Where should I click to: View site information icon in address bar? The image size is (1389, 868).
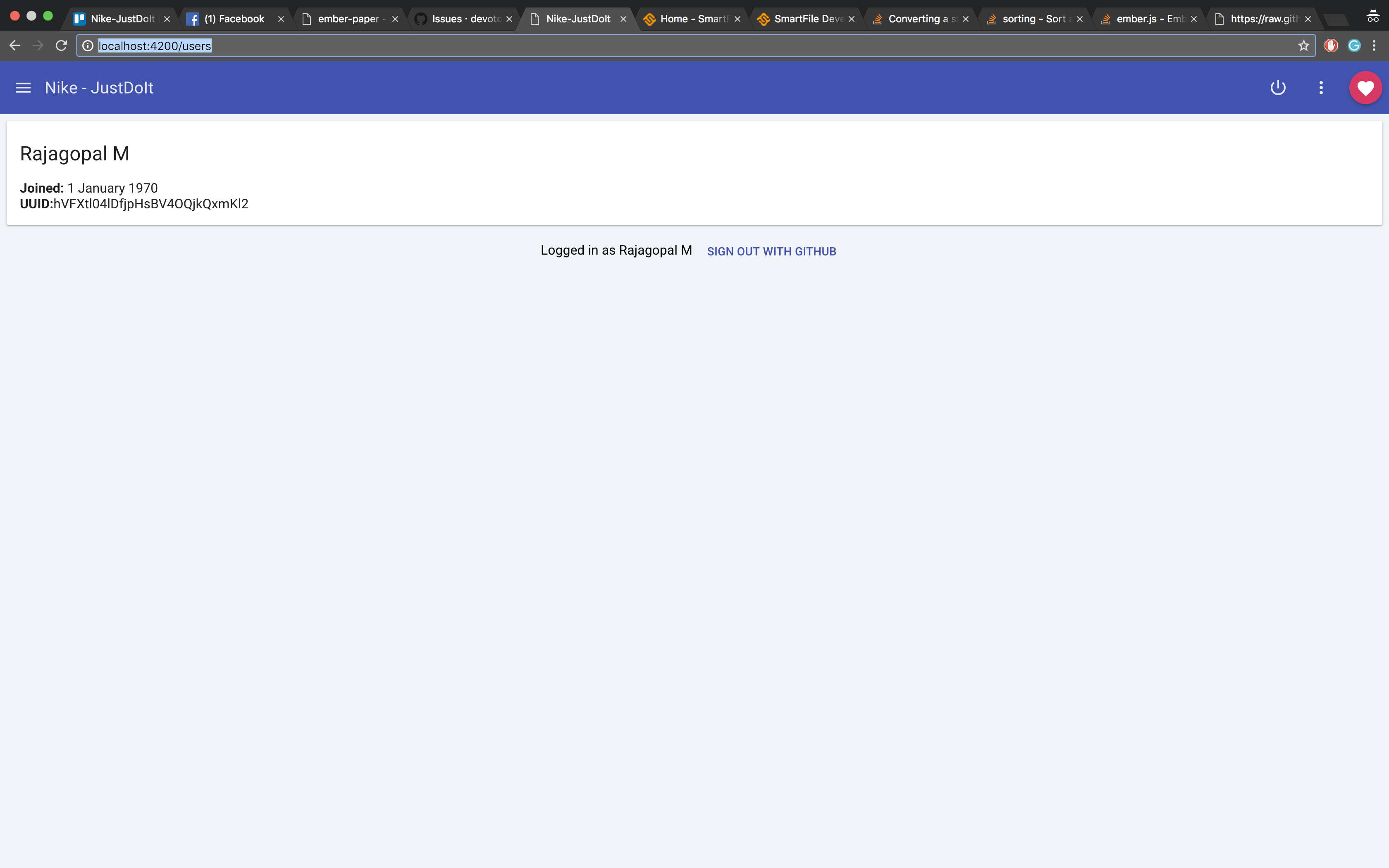pos(88,46)
